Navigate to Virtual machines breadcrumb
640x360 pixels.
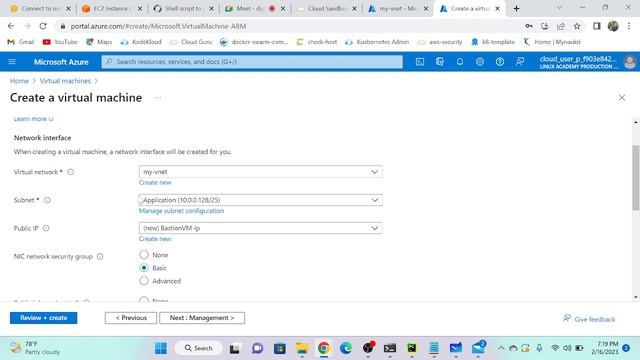tap(65, 81)
